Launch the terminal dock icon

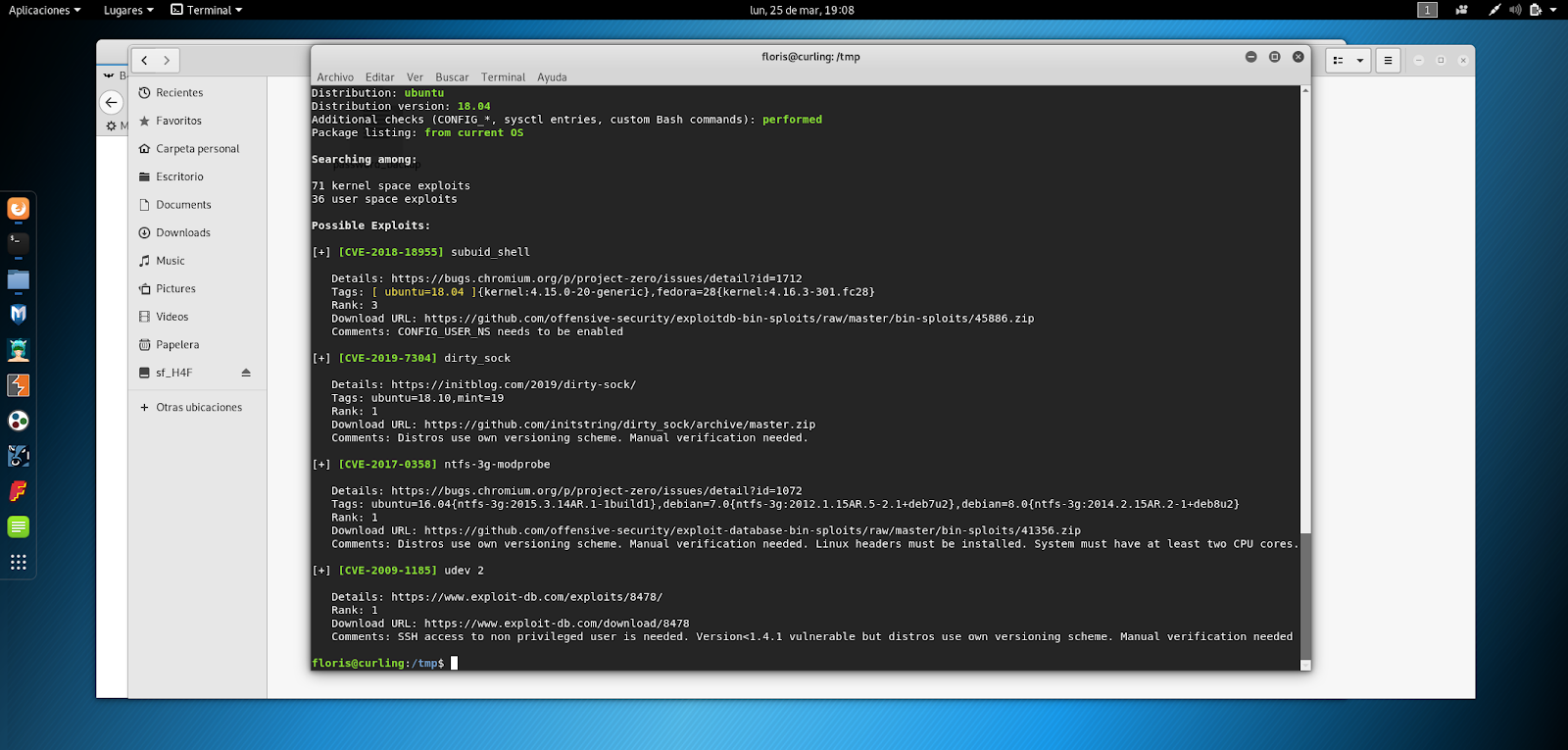pyautogui.click(x=18, y=243)
